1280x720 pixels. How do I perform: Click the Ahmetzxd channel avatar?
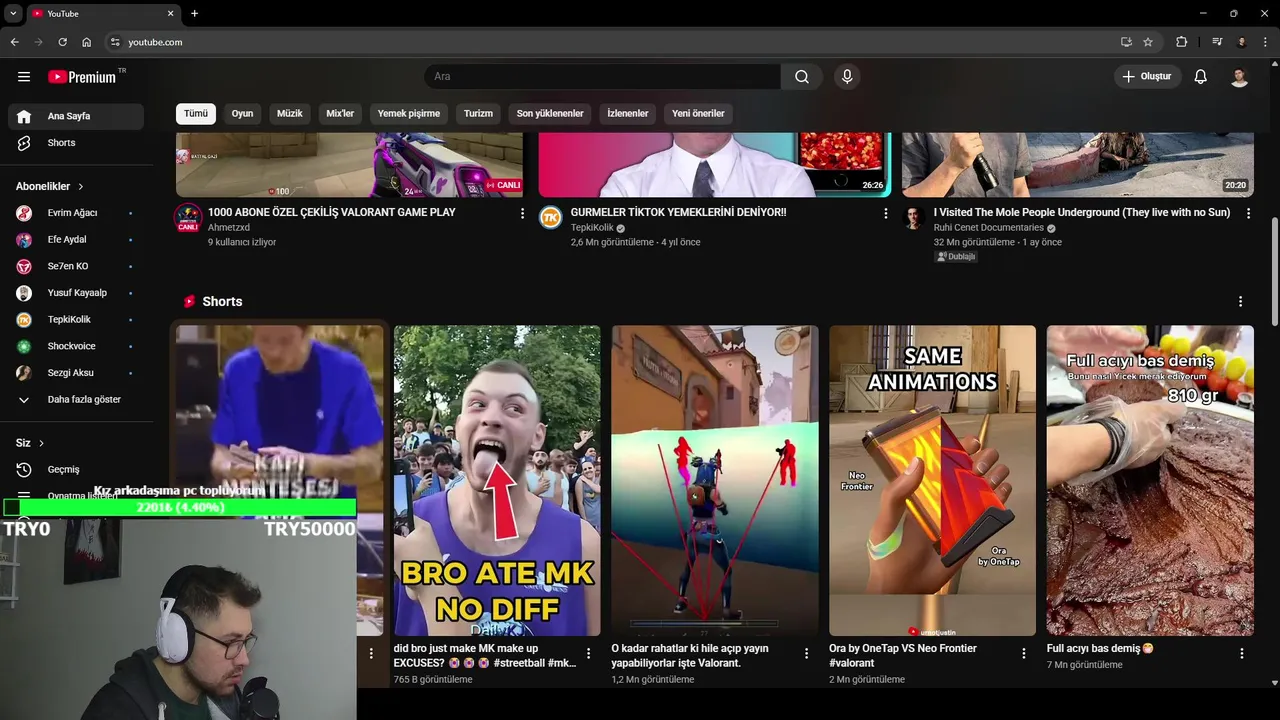[x=188, y=218]
